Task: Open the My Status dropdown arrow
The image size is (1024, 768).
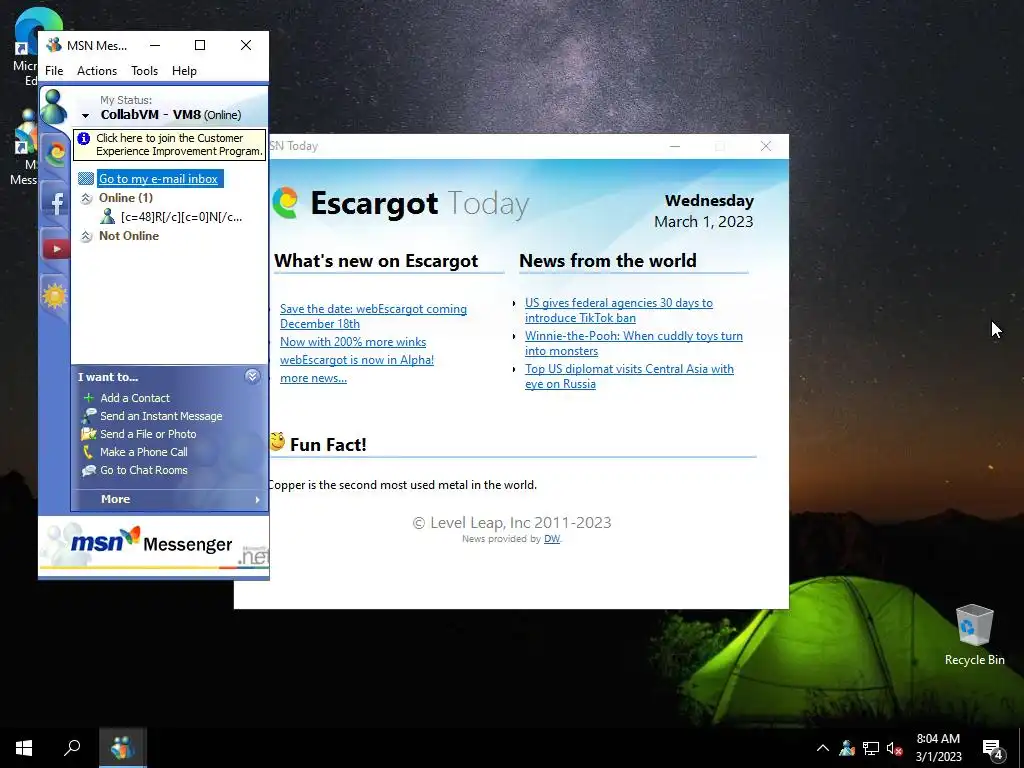Action: (x=86, y=116)
